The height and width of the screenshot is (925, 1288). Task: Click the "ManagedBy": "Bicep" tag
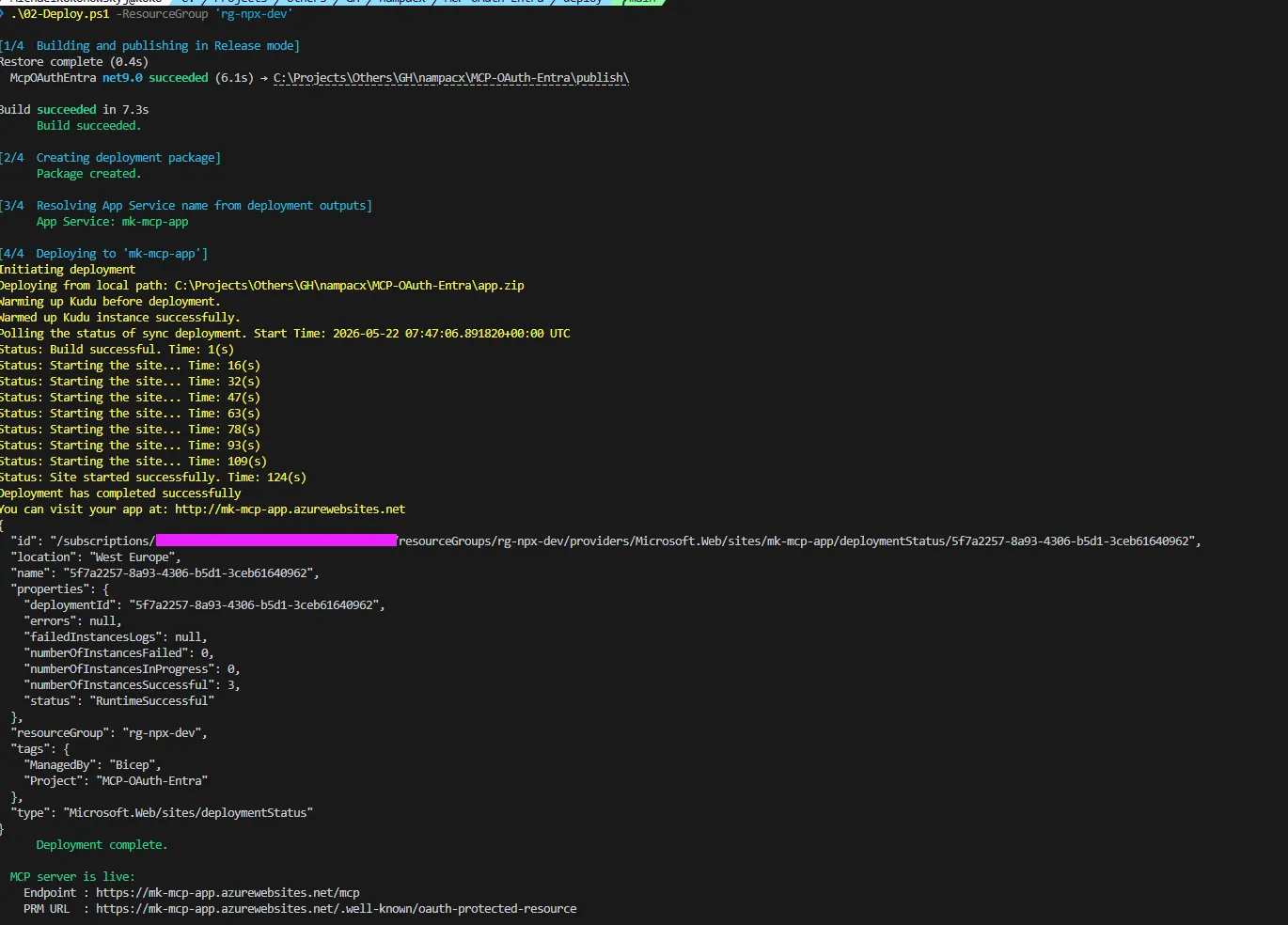[x=92, y=765]
